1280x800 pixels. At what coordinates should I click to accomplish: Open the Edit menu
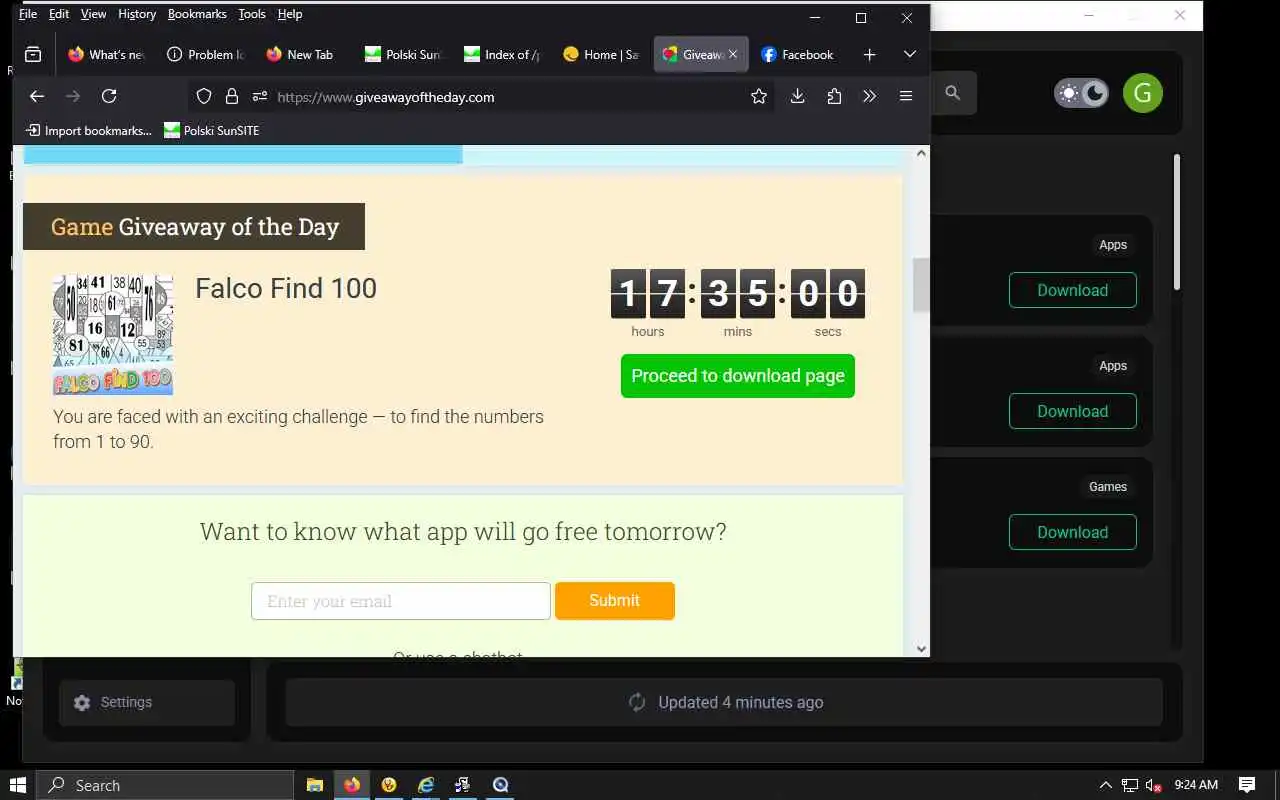click(x=58, y=14)
